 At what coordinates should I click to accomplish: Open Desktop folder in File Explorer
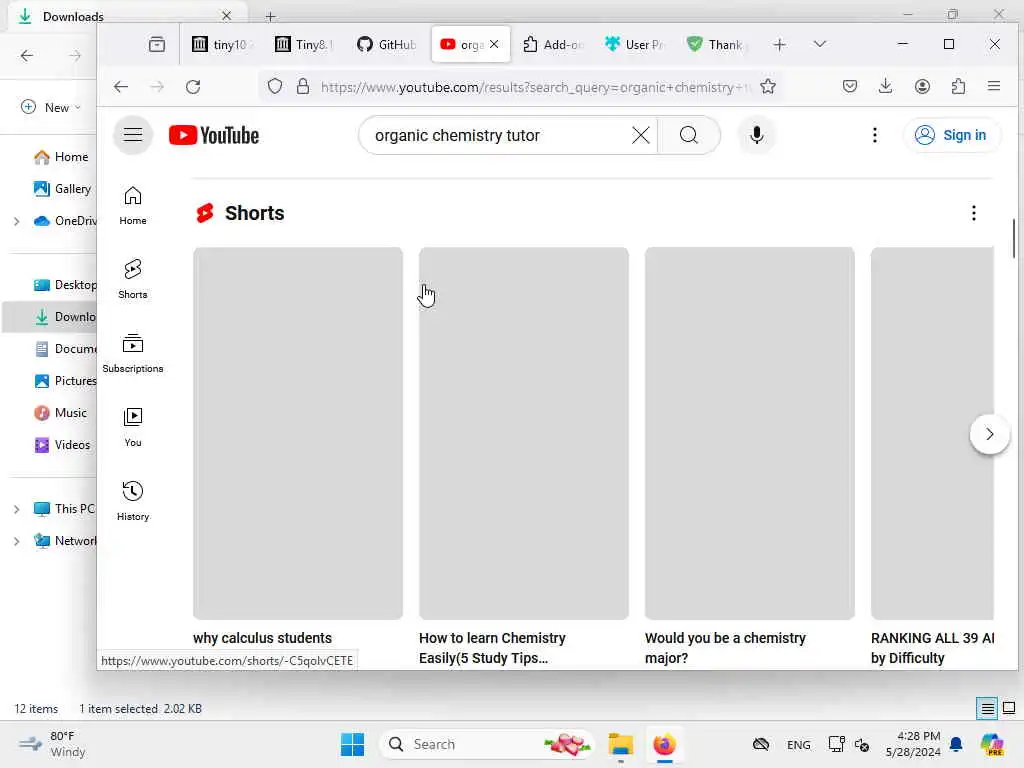[x=65, y=285]
